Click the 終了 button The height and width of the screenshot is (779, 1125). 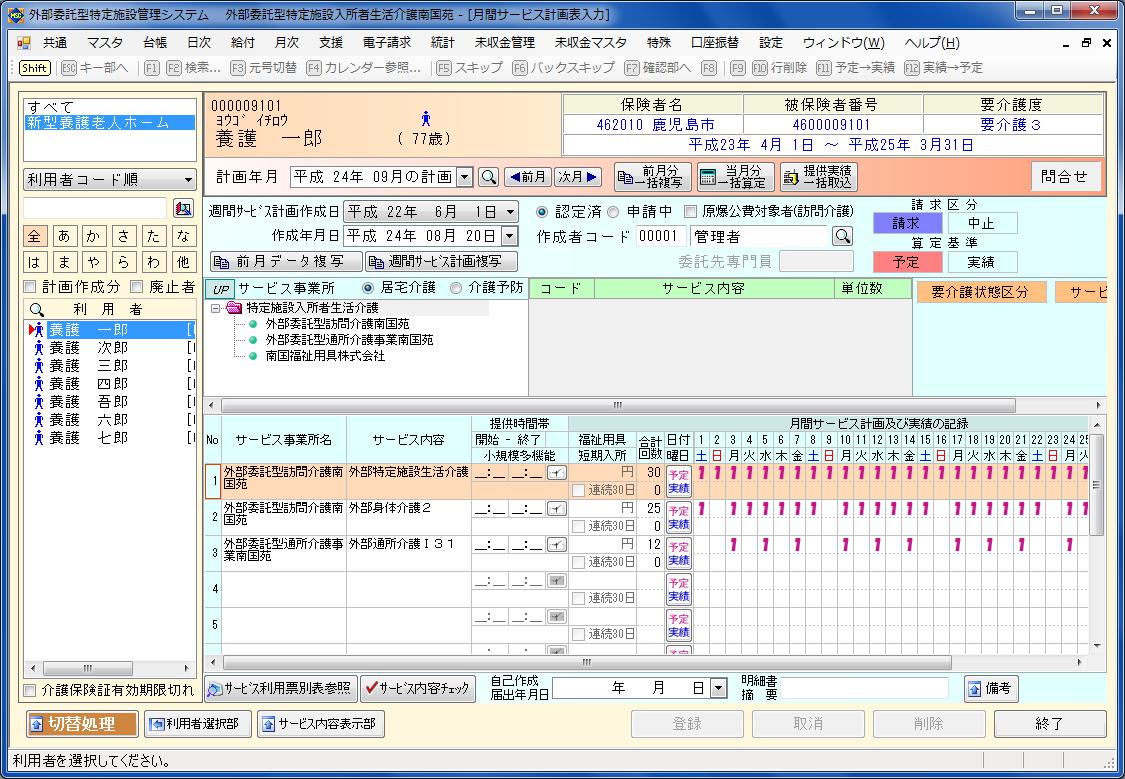1049,724
